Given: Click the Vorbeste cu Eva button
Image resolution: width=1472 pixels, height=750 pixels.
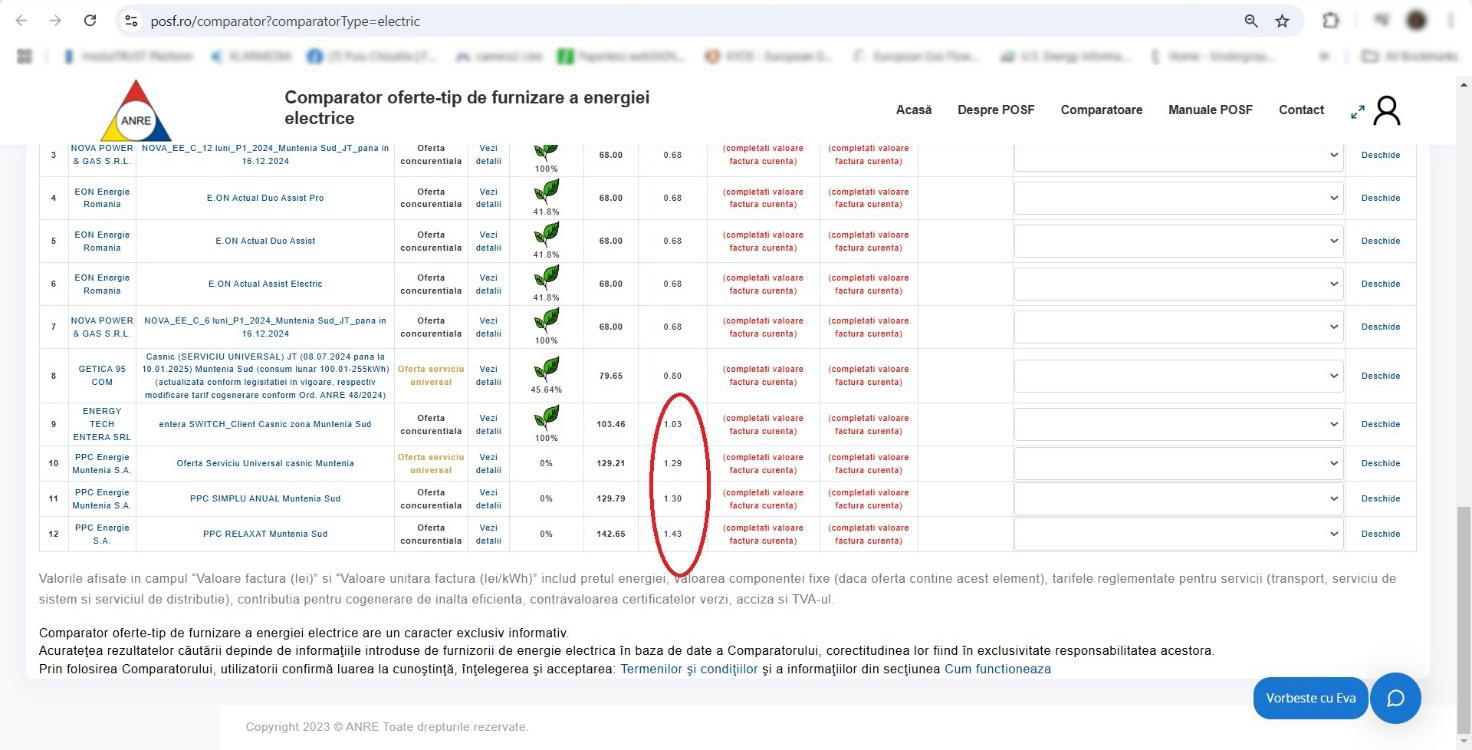Looking at the screenshot, I should [1310, 698].
